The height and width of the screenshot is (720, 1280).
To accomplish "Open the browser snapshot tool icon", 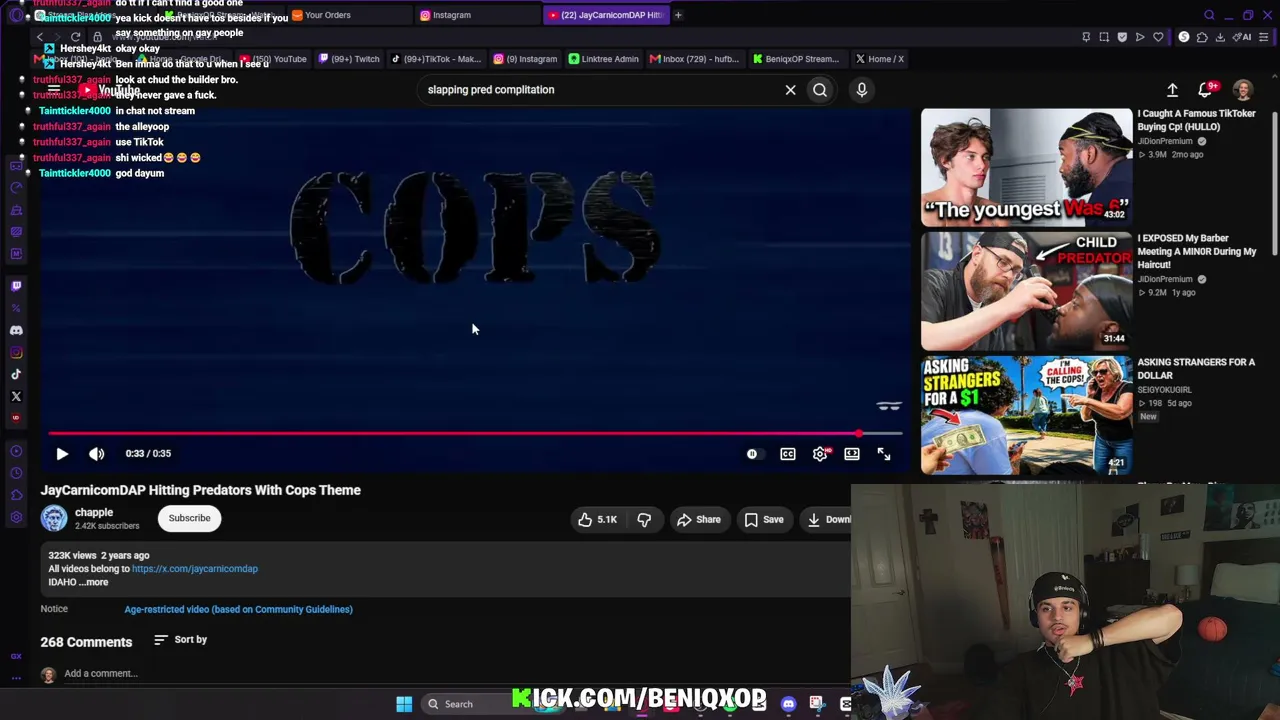I will coord(1104,37).
